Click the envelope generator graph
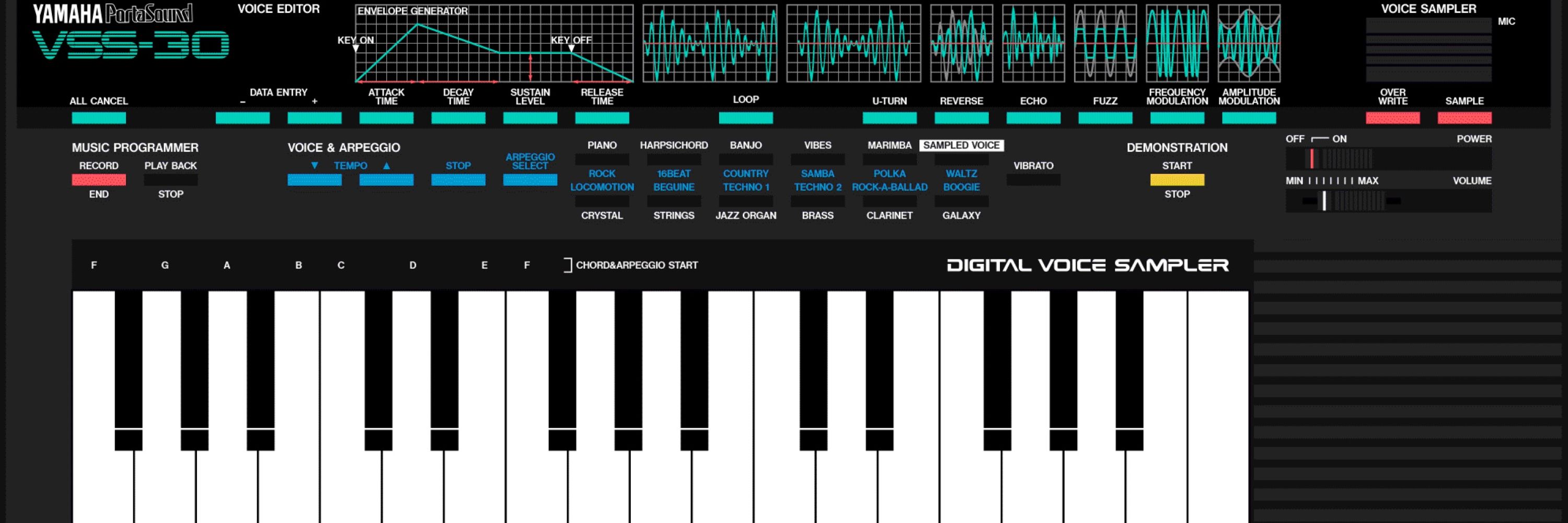This screenshot has height=523, width=1568. point(493,43)
